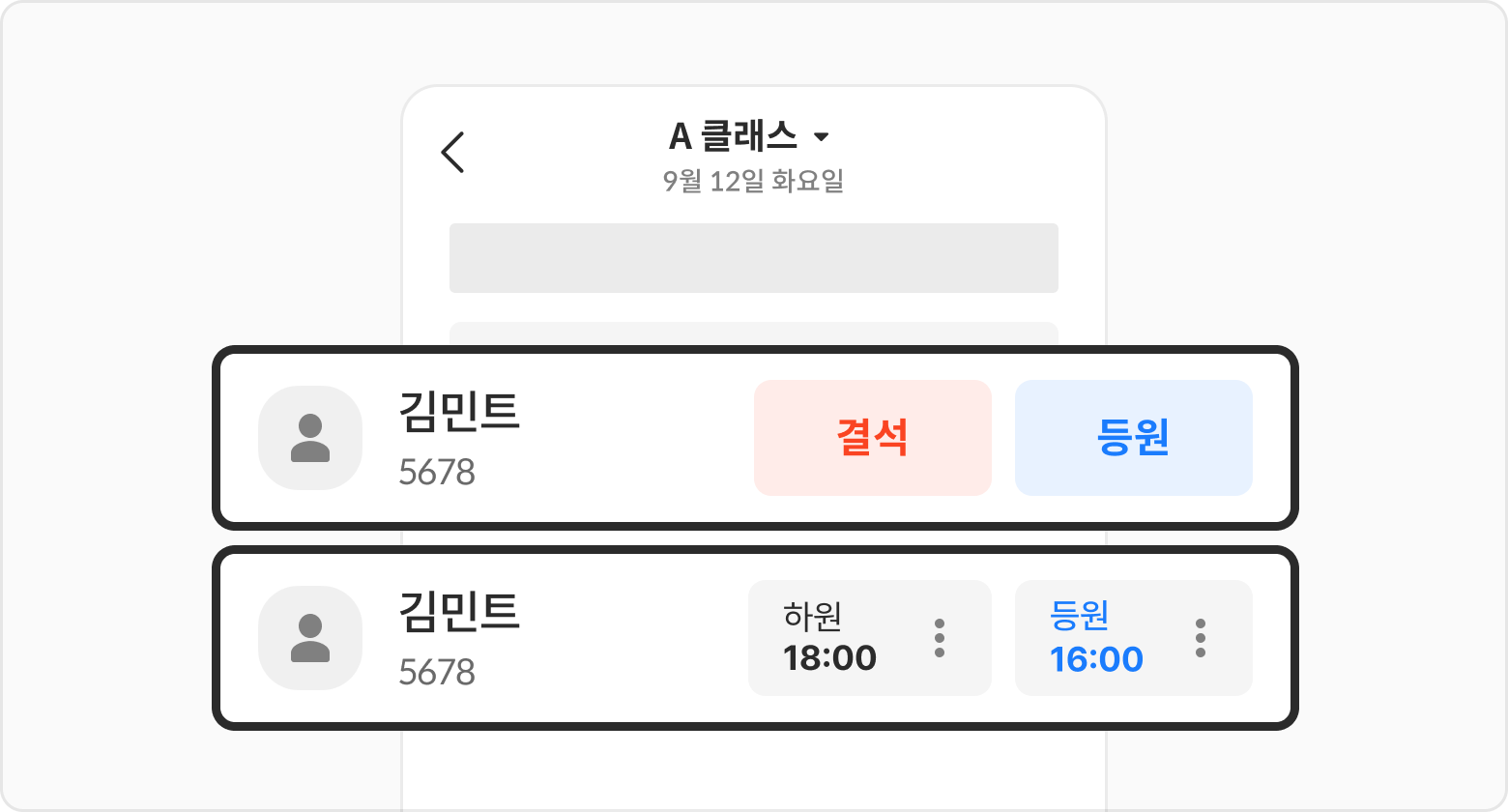Select the name 김민트 in the 하원 row

click(459, 613)
